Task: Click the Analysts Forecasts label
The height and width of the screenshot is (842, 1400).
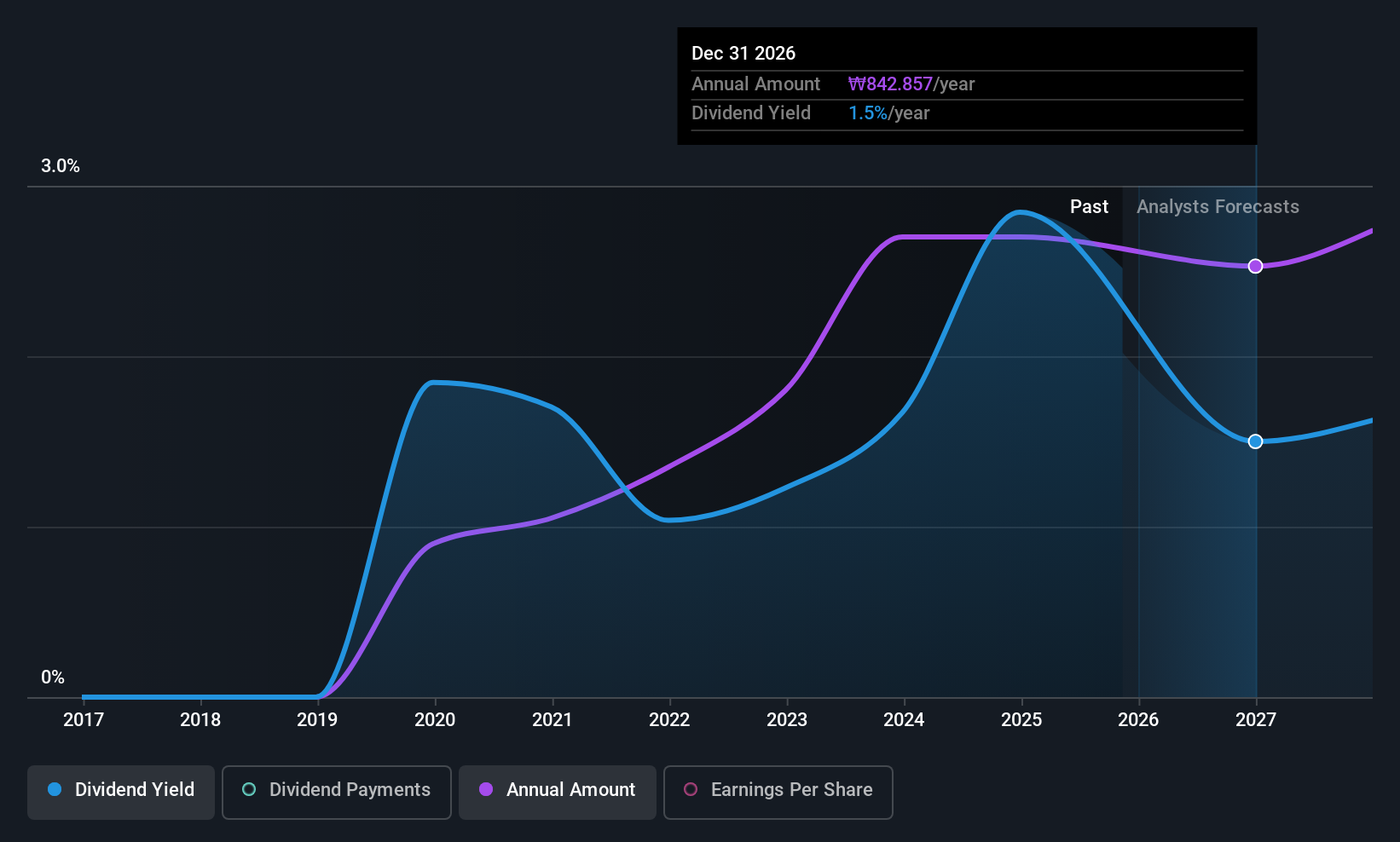Action: coord(1218,207)
